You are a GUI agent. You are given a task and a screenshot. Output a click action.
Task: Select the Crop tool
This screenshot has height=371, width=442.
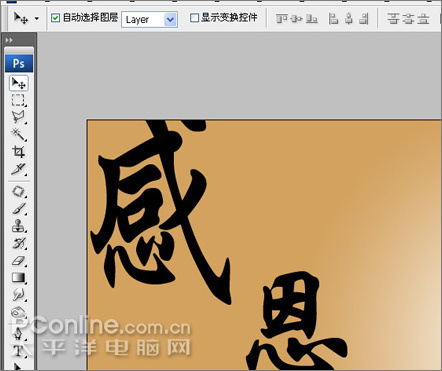tap(18, 152)
